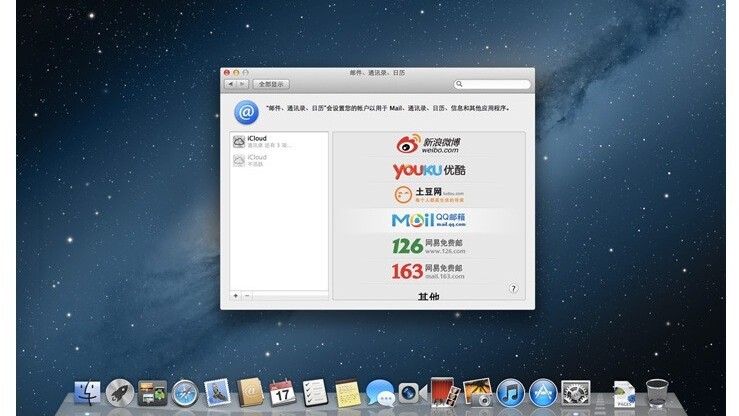
Task: Open the App Store from the Dock
Action: coord(543,391)
